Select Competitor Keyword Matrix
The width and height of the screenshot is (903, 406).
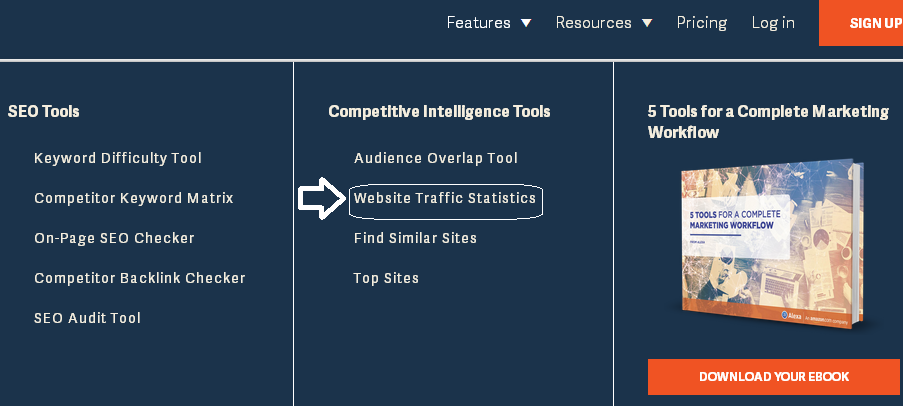(134, 198)
